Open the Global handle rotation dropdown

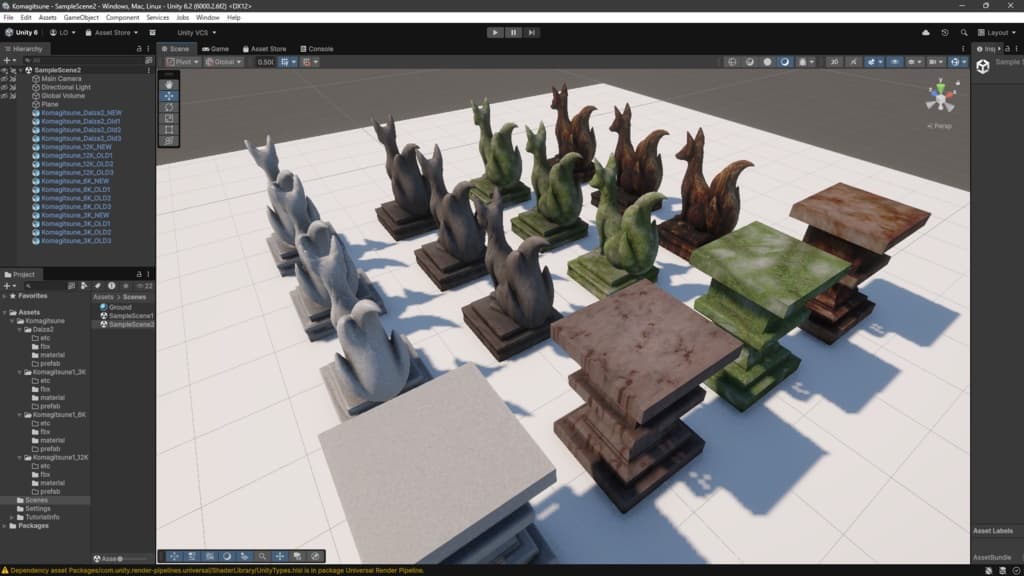tap(223, 62)
